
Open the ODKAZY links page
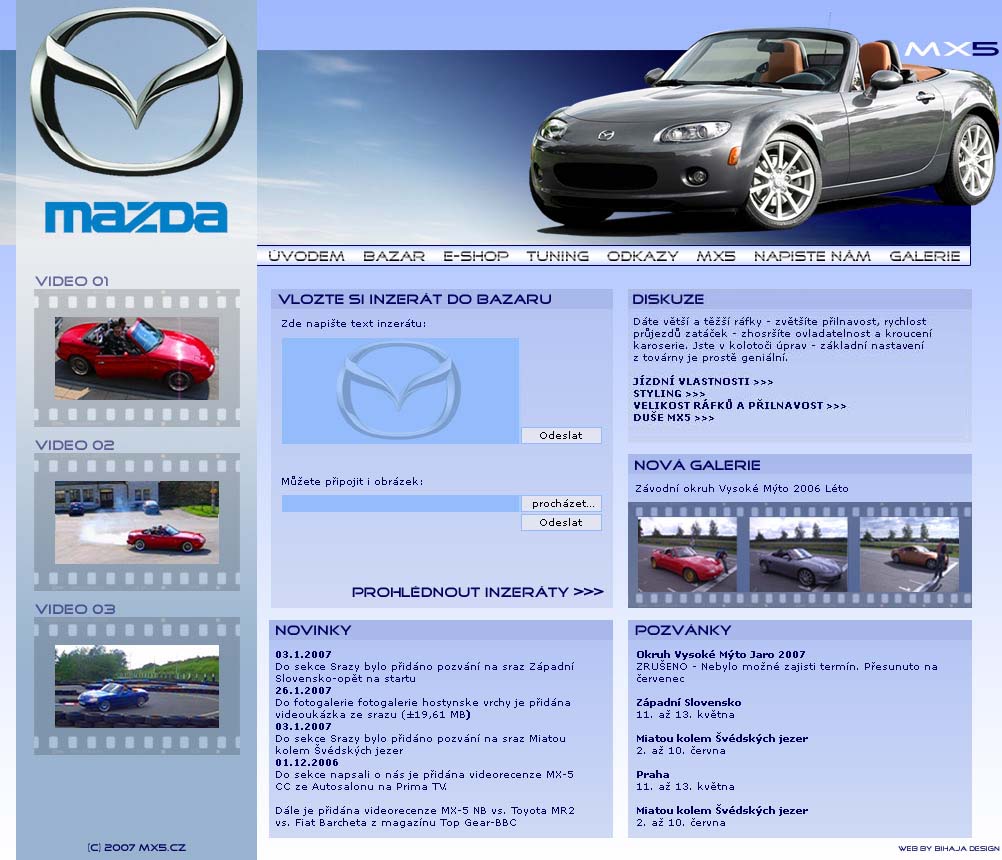pos(642,256)
